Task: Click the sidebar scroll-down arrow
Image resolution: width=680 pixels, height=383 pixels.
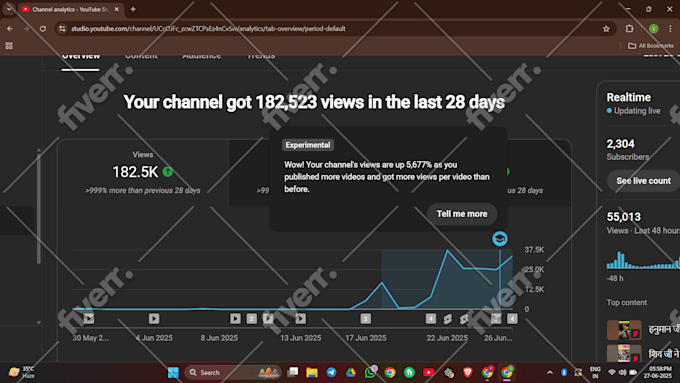Action: point(39,323)
